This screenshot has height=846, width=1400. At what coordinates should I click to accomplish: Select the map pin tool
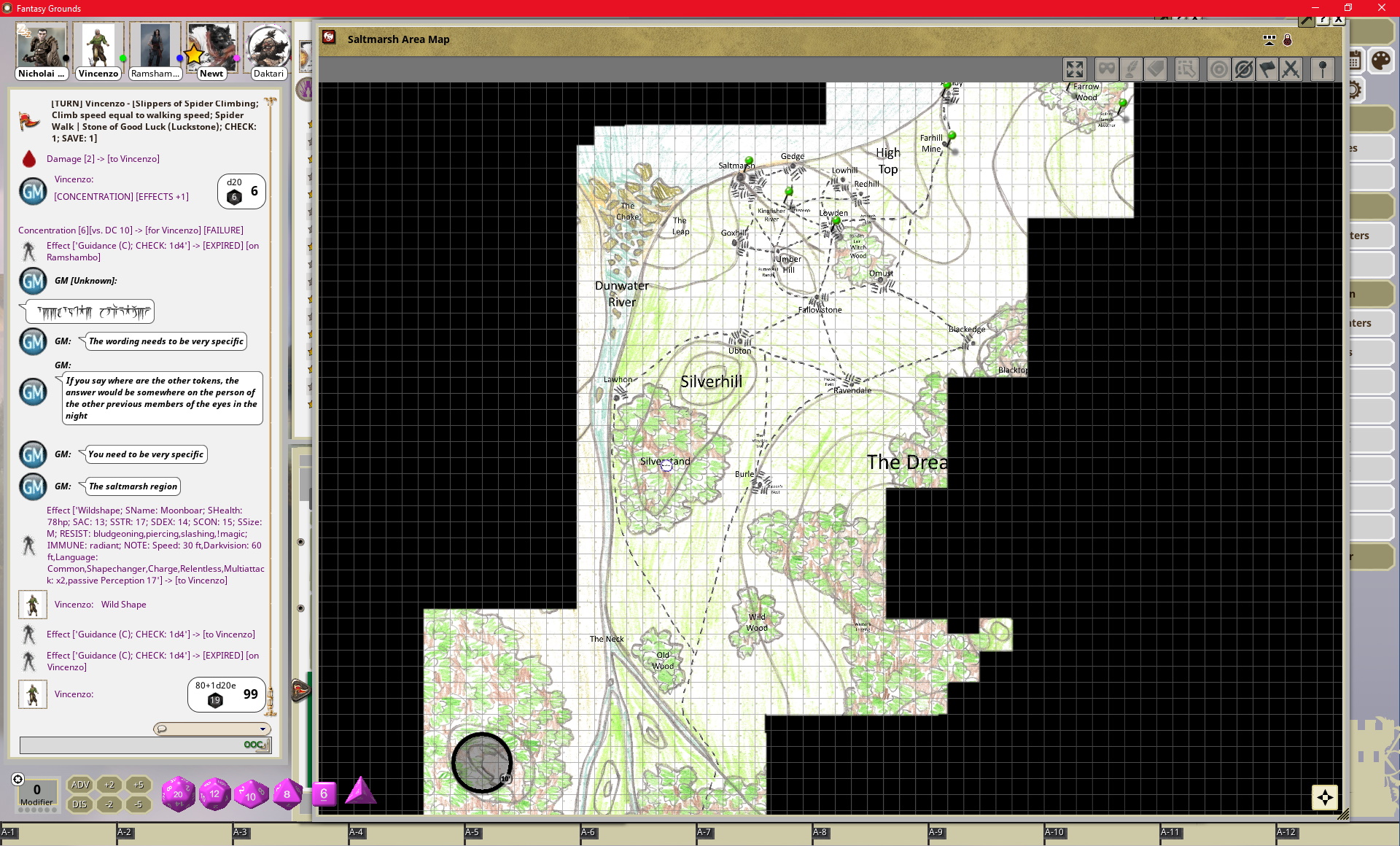[1323, 69]
